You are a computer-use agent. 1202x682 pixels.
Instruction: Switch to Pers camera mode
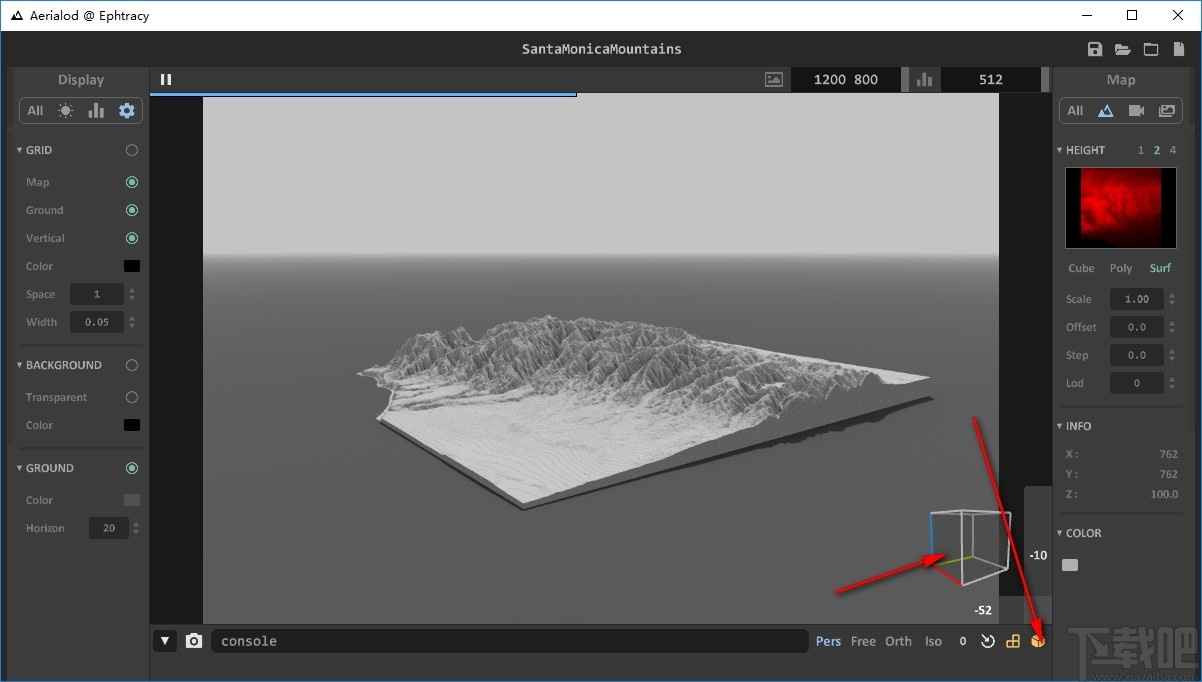click(x=828, y=641)
